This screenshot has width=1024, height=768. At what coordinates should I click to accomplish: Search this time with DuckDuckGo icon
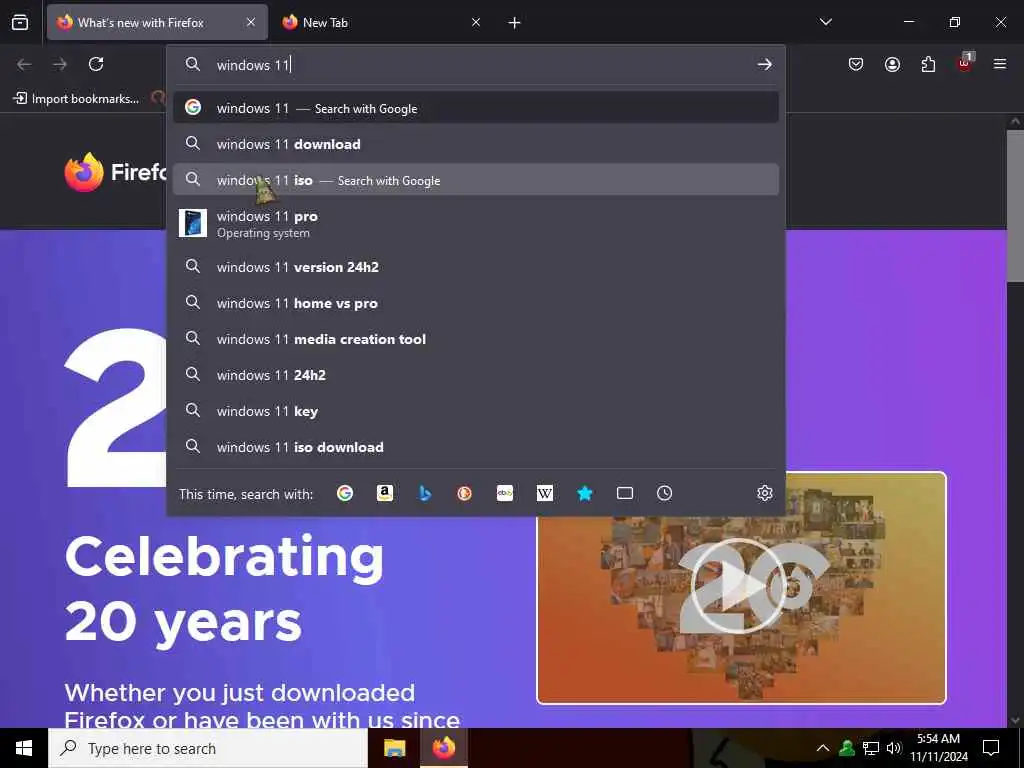(464, 493)
